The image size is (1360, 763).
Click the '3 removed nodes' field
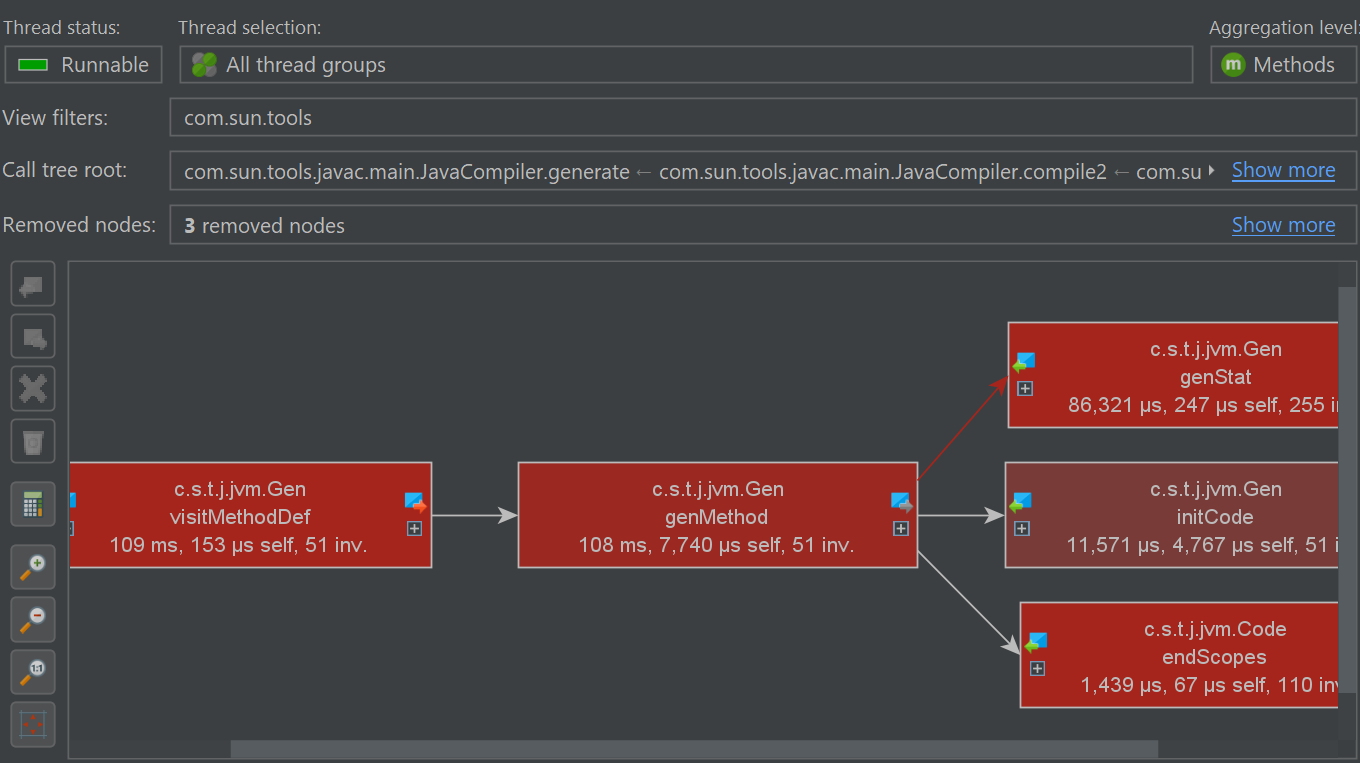tap(763, 225)
